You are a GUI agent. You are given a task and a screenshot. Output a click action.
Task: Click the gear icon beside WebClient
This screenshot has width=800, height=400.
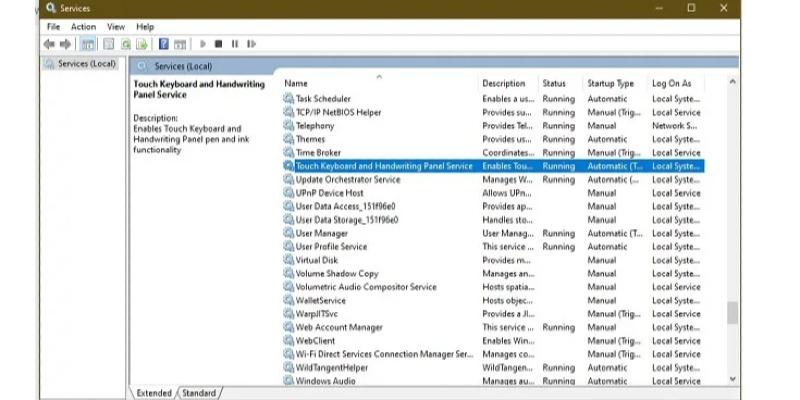point(289,340)
